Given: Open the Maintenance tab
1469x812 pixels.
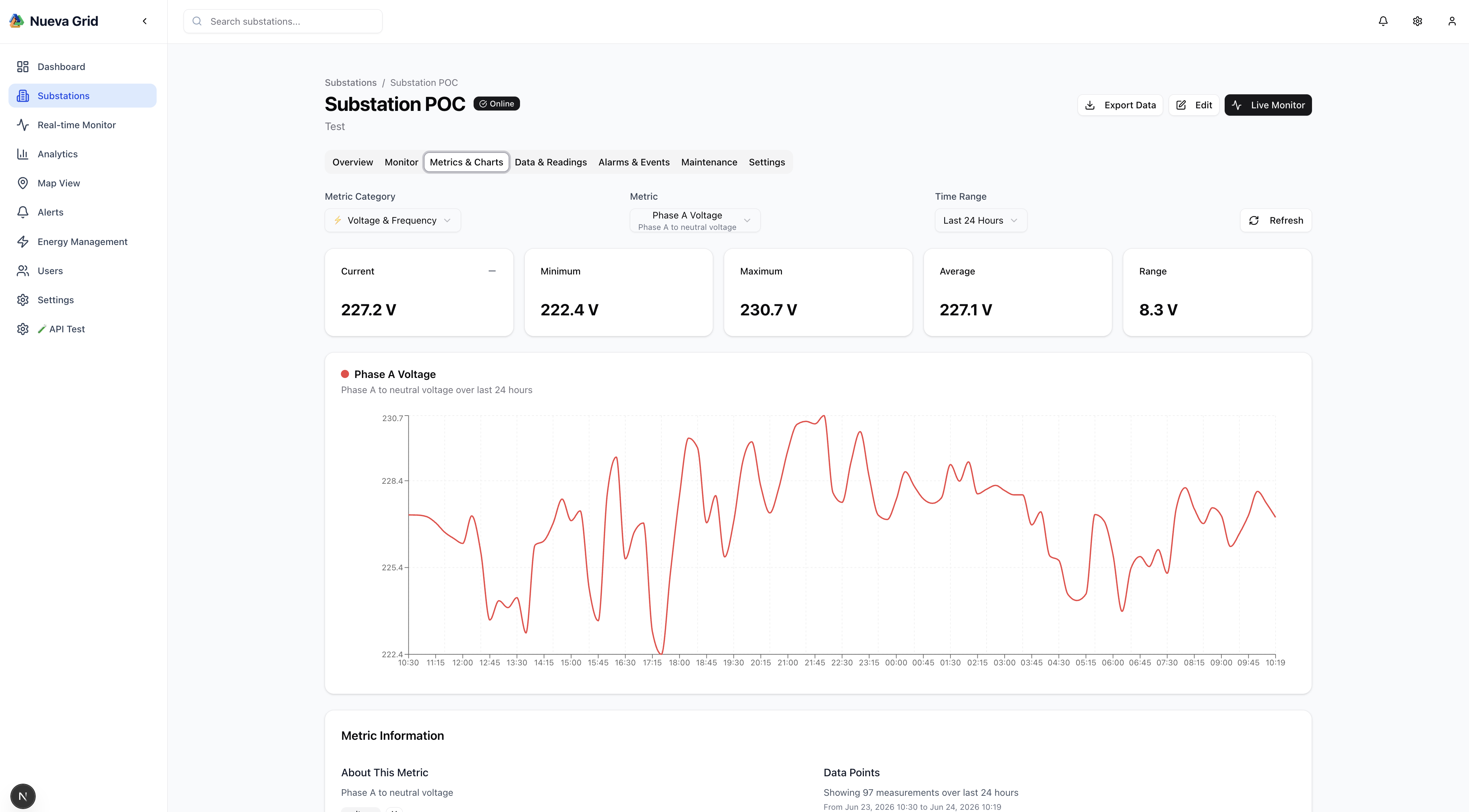Looking at the screenshot, I should pos(709,162).
